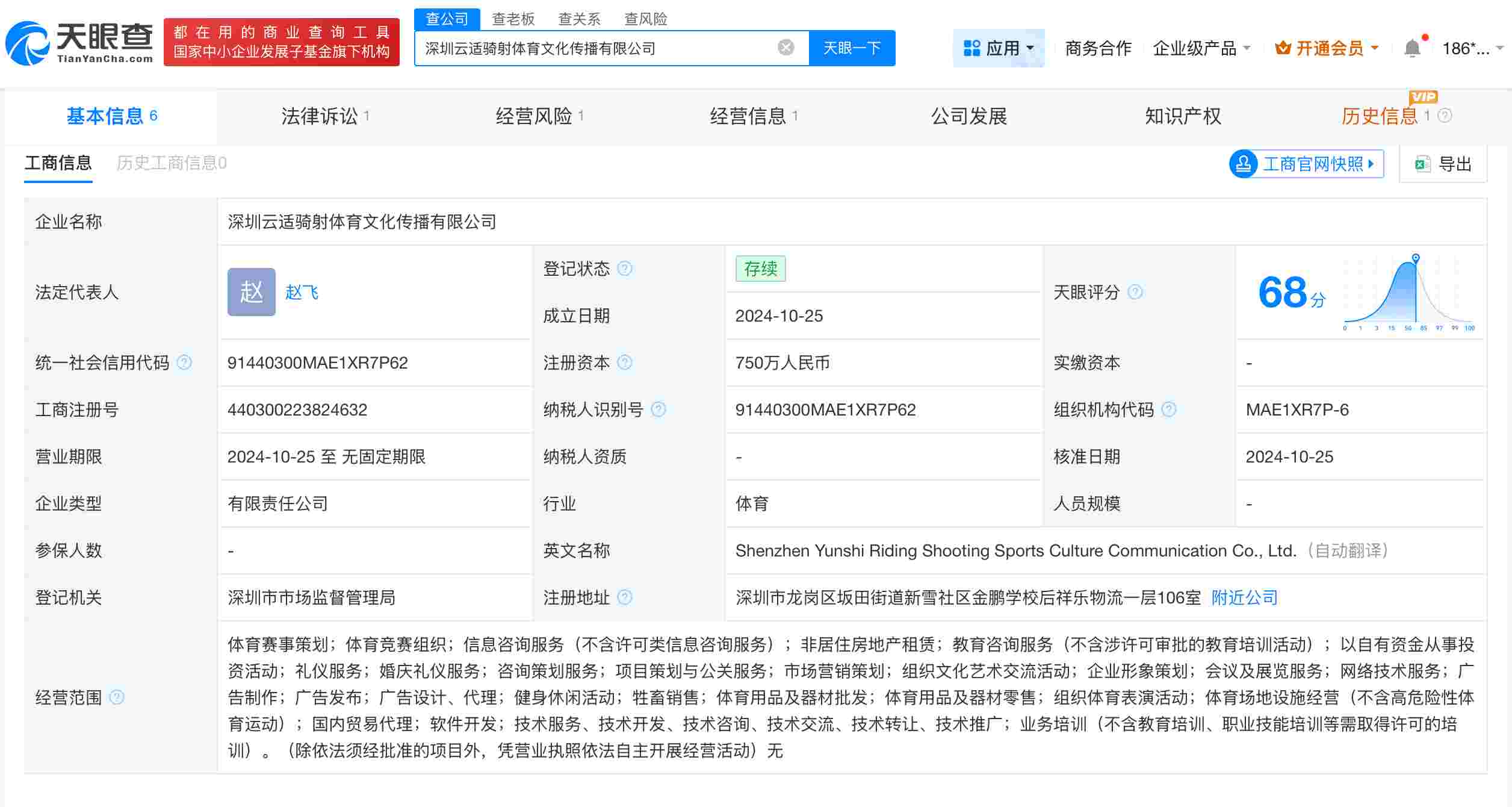
Task: Open the 186* account menu
Action: tap(1470, 48)
